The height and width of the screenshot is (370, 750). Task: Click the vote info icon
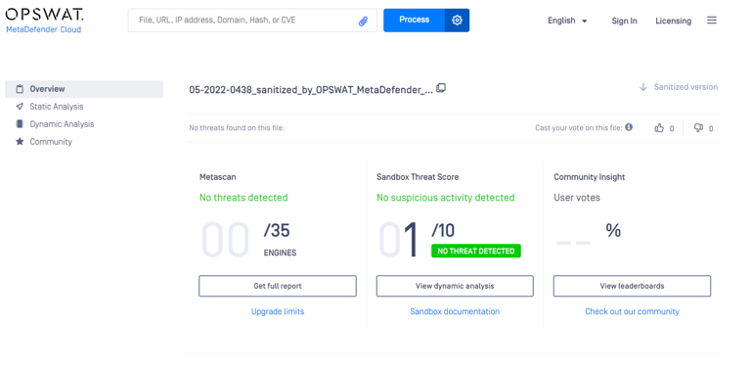click(629, 127)
